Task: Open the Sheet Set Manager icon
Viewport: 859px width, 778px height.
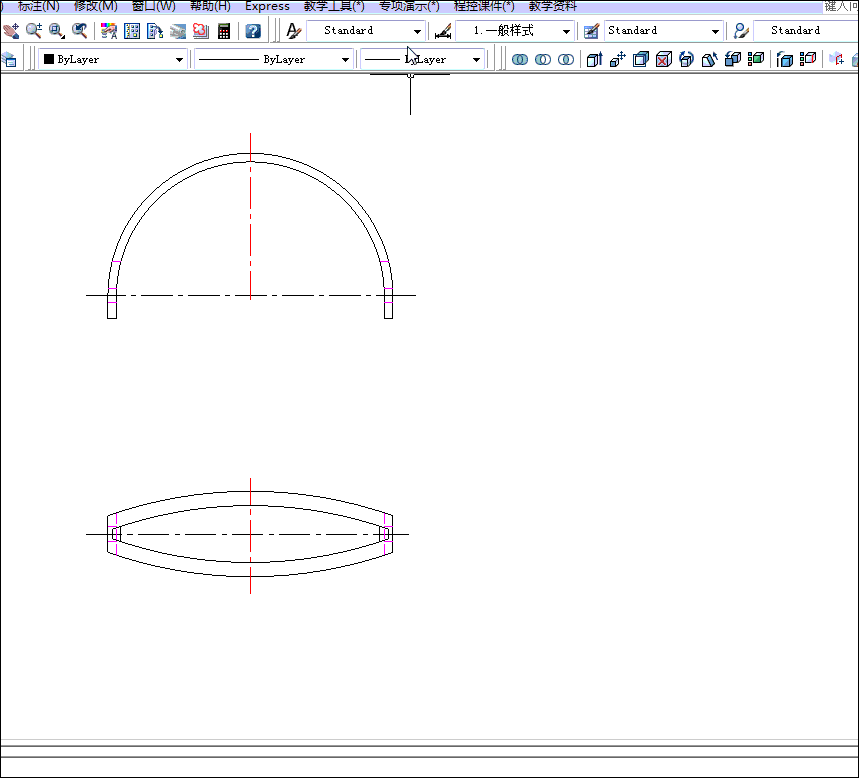Action: (x=178, y=31)
